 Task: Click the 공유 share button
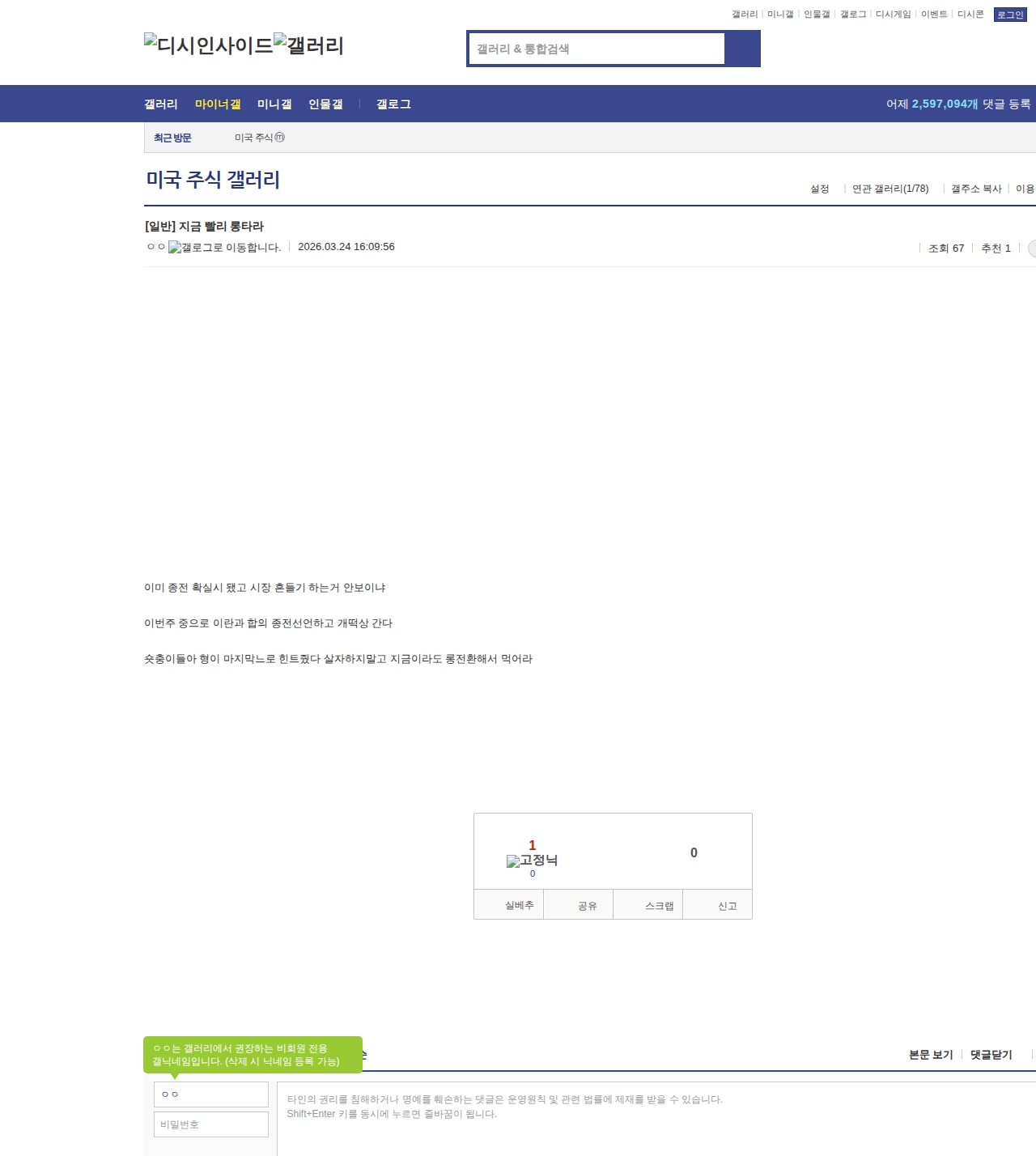pos(579,905)
